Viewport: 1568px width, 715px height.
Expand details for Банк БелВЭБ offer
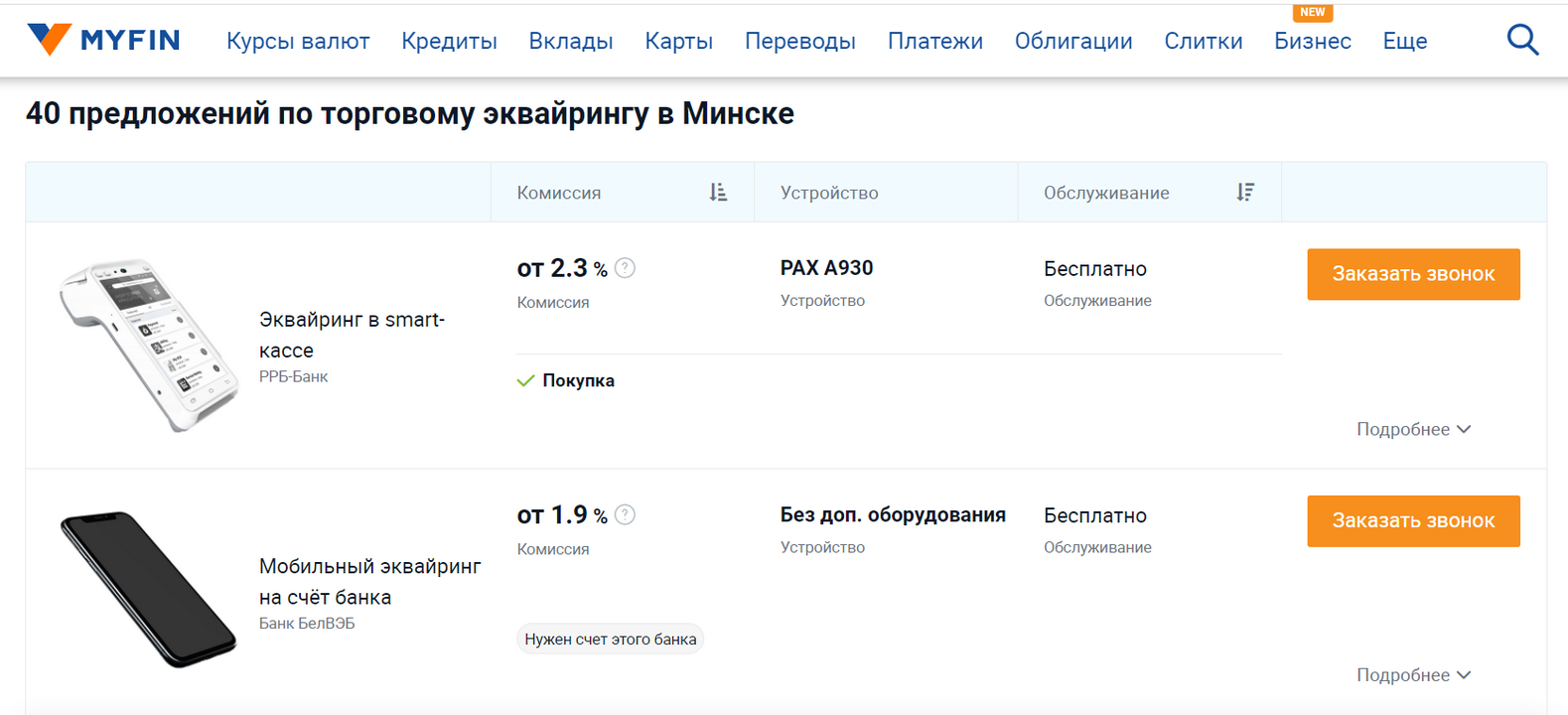pyautogui.click(x=1413, y=675)
